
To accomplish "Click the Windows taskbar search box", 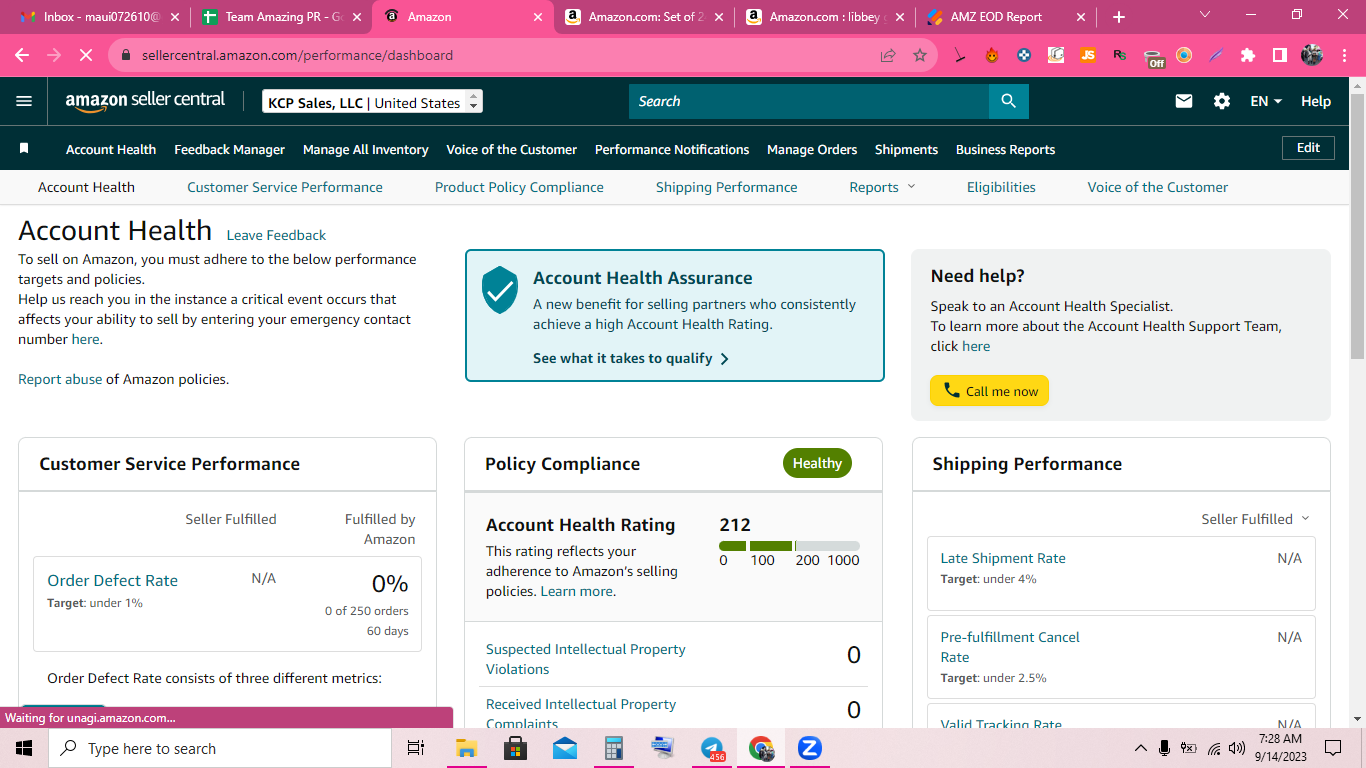I will [x=220, y=748].
